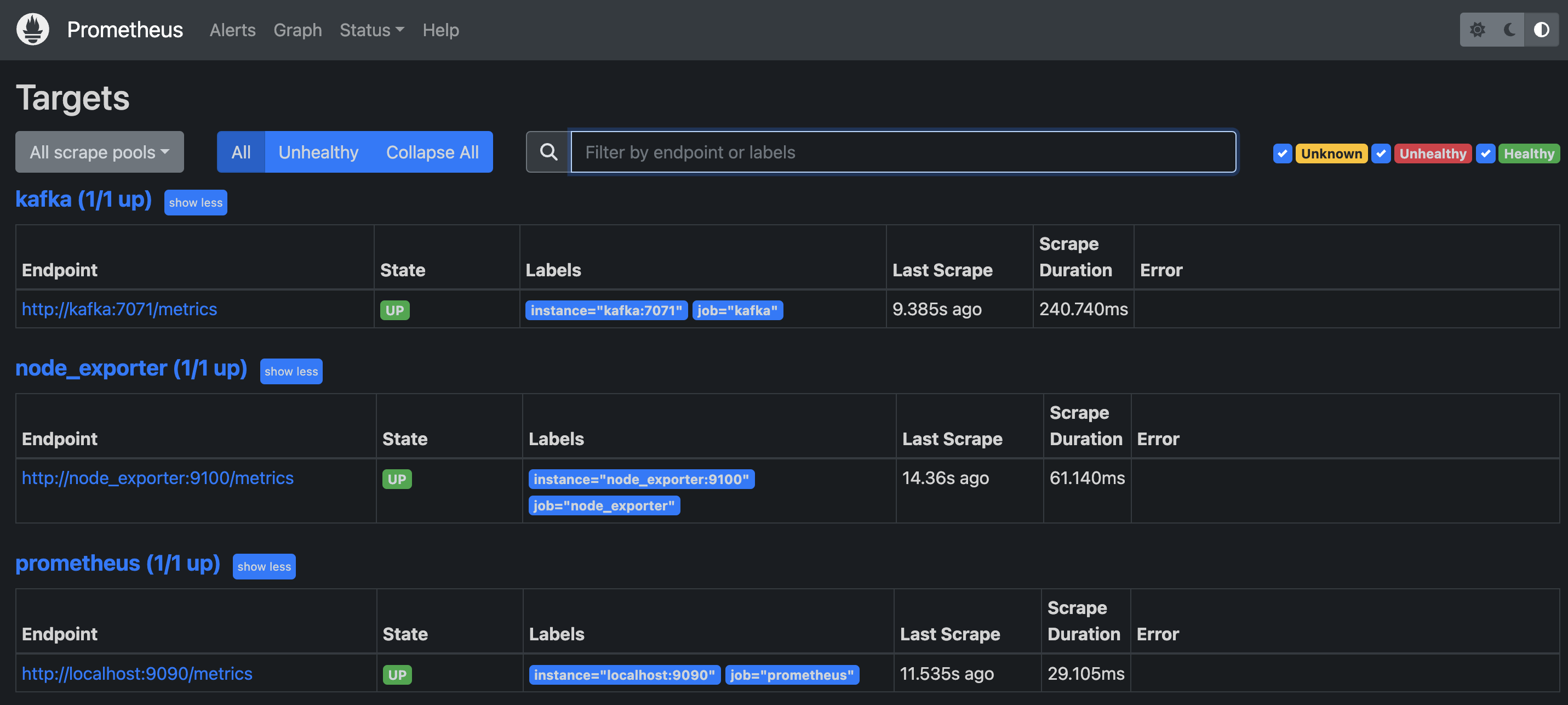Switch to light theme sun icon
The width and height of the screenshot is (1568, 705).
(x=1477, y=30)
